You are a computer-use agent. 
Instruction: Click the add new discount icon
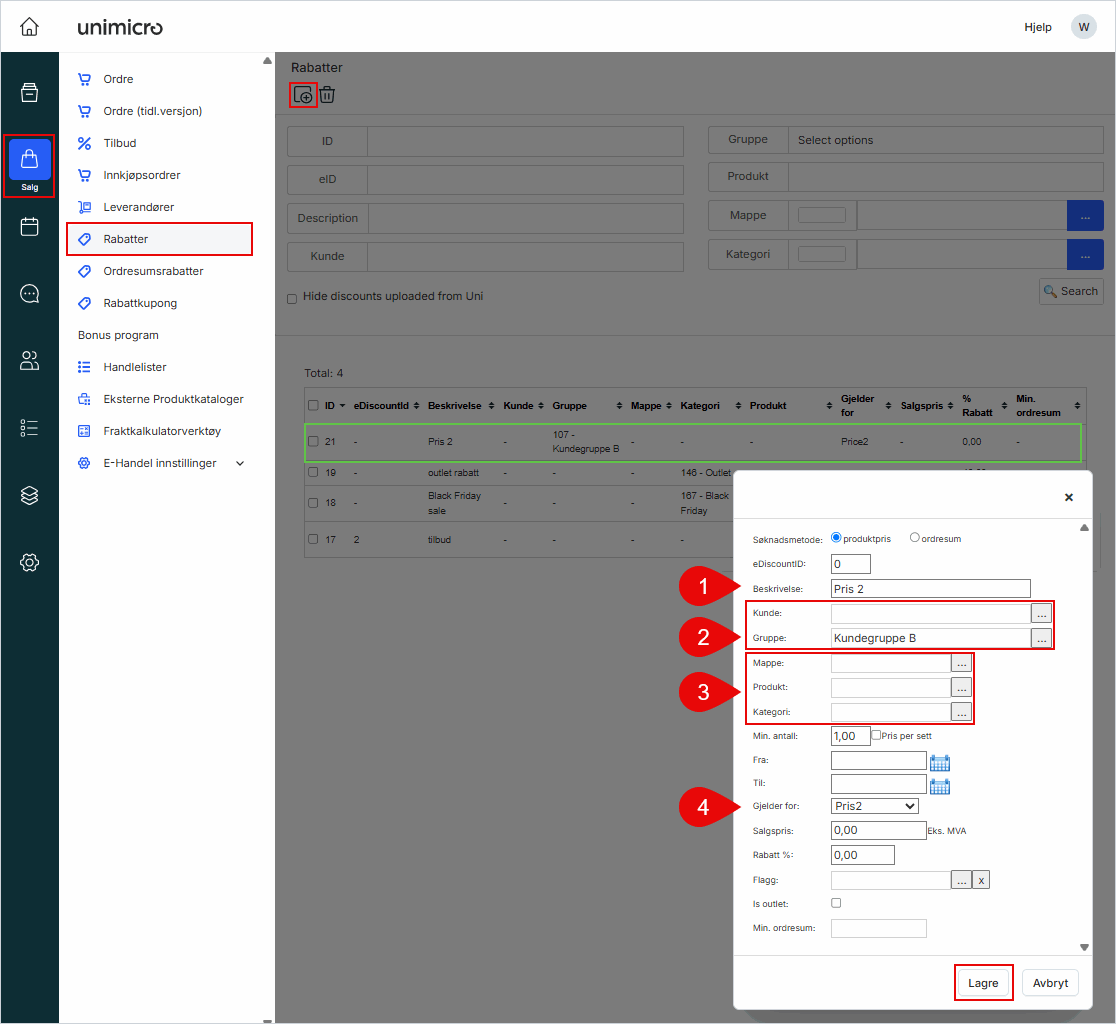[x=303, y=95]
